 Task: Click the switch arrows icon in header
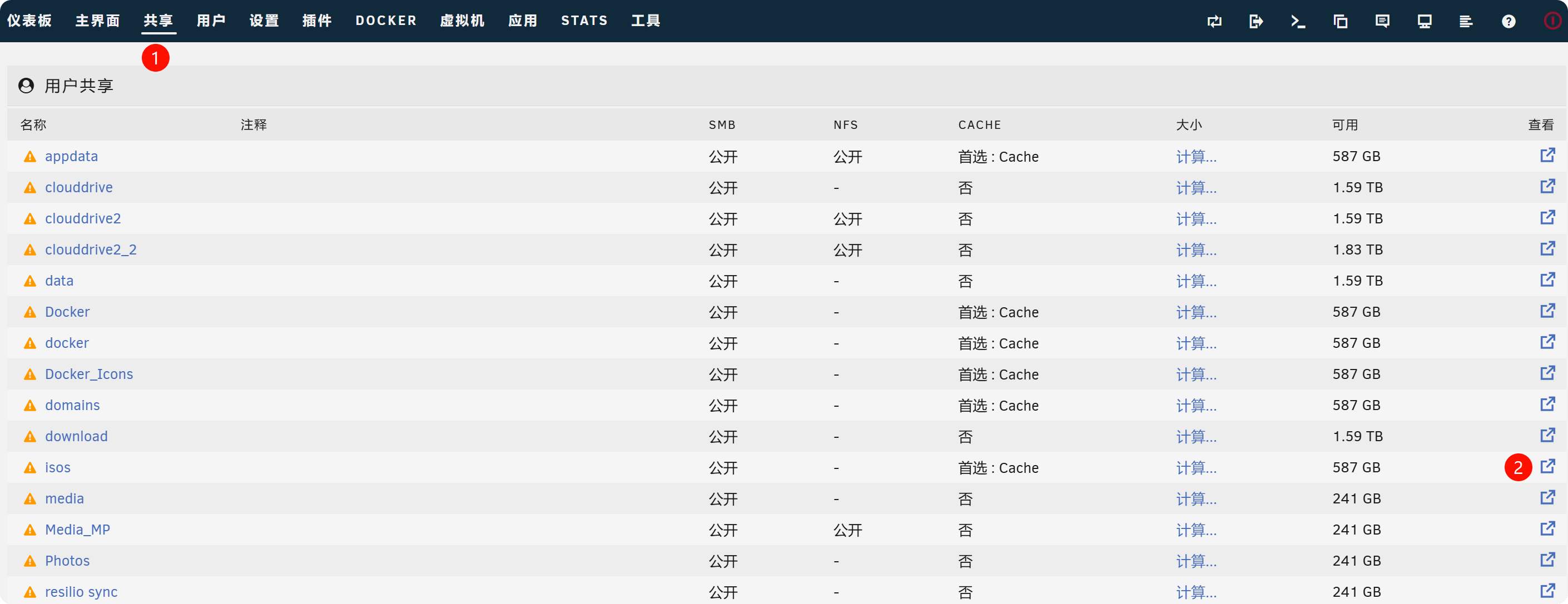tap(1214, 21)
